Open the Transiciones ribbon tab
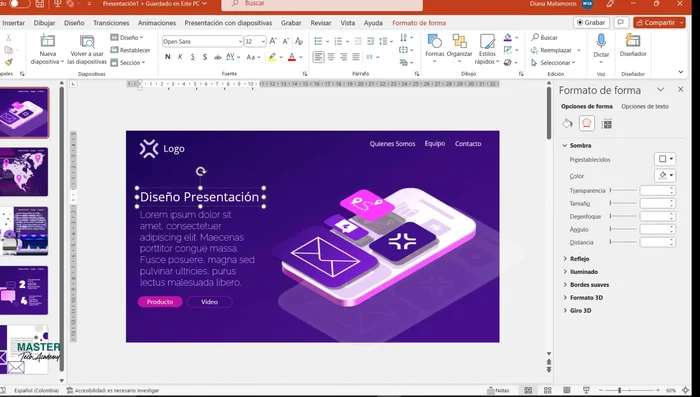 pos(111,23)
